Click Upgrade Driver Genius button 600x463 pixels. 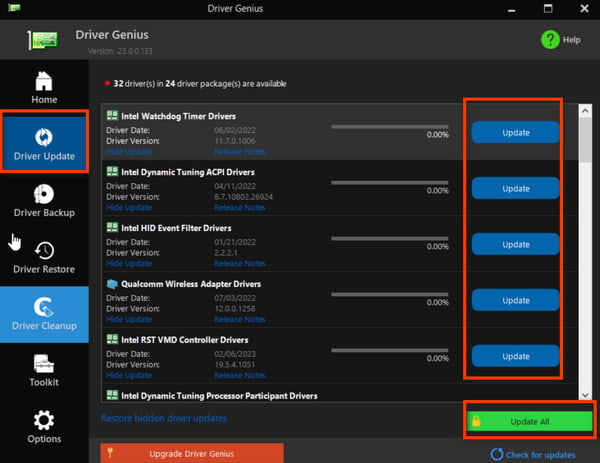[x=192, y=453]
